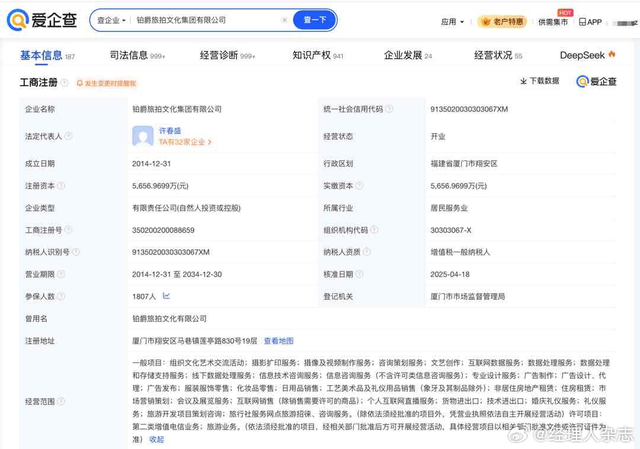Image resolution: width=640 pixels, height=449 pixels.
Task: Open the 老户特惠 promotion badge
Action: (502, 22)
